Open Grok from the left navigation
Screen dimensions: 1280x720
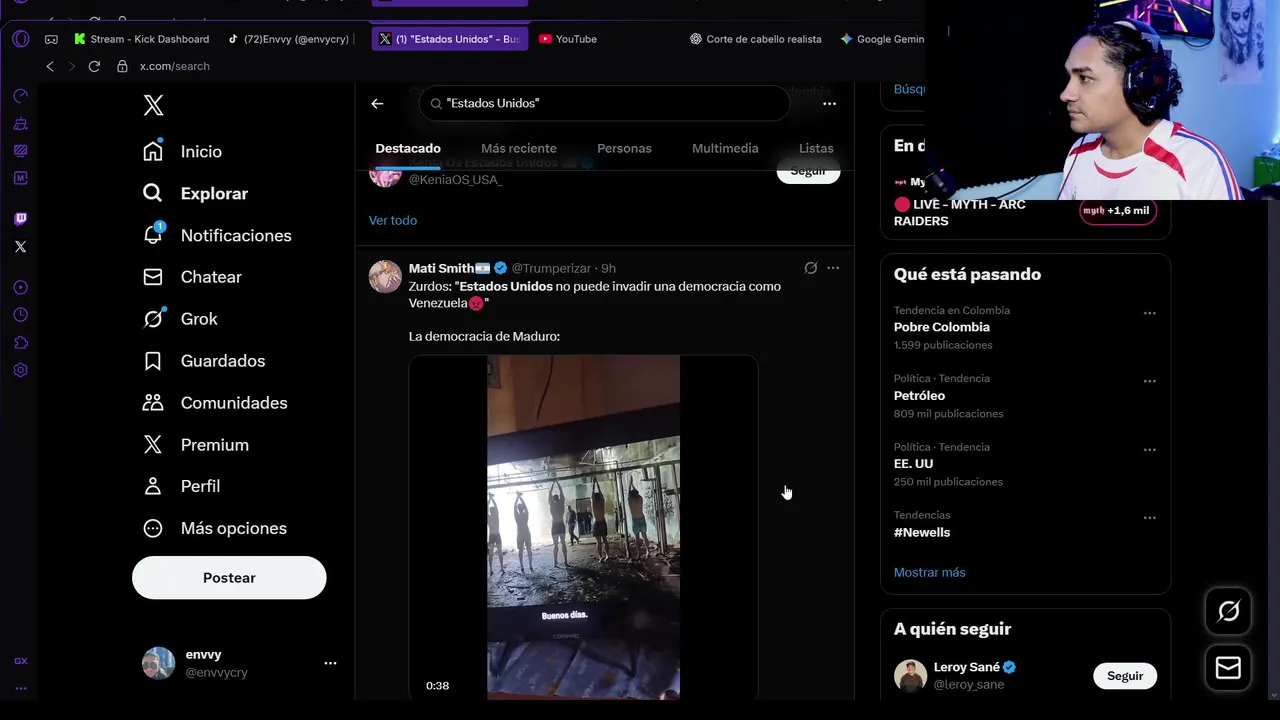[x=180, y=319]
